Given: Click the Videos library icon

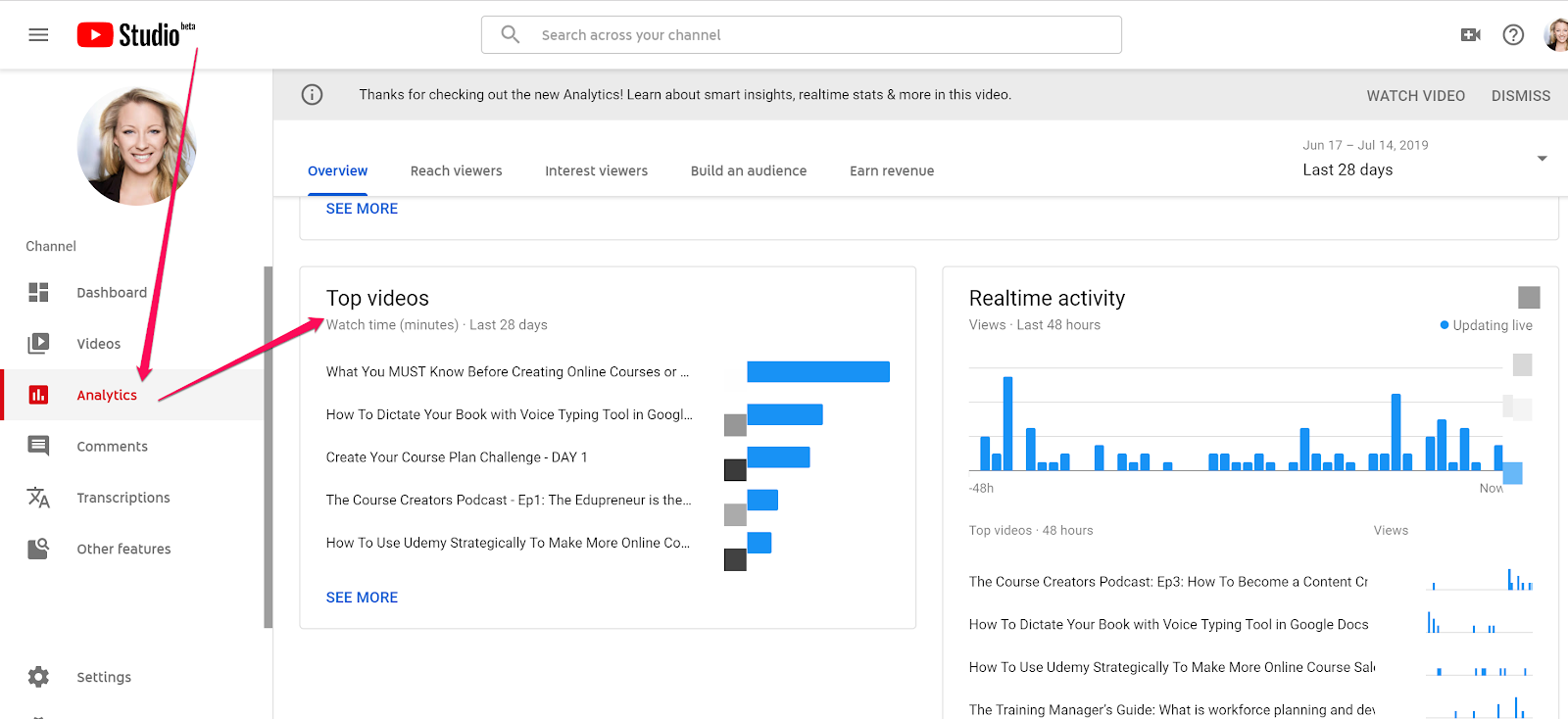Looking at the screenshot, I should pyautogui.click(x=38, y=343).
